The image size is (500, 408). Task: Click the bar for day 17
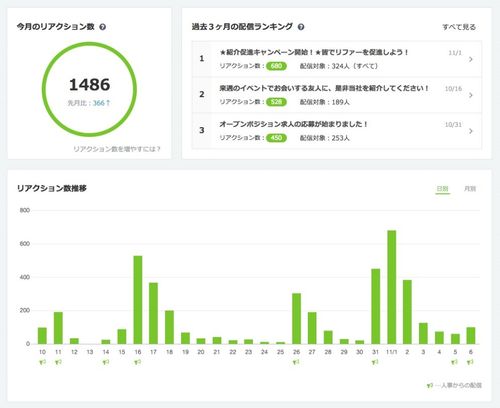153,313
